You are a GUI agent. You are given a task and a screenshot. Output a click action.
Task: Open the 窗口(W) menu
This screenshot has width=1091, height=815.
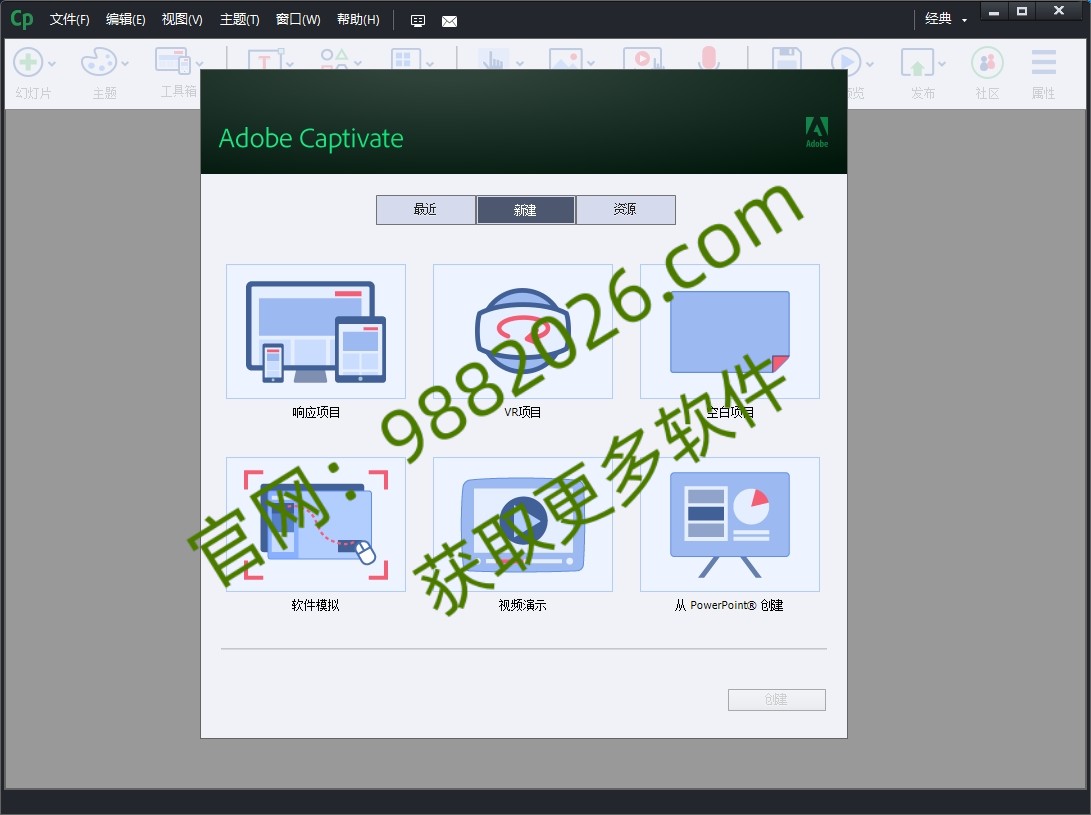298,19
